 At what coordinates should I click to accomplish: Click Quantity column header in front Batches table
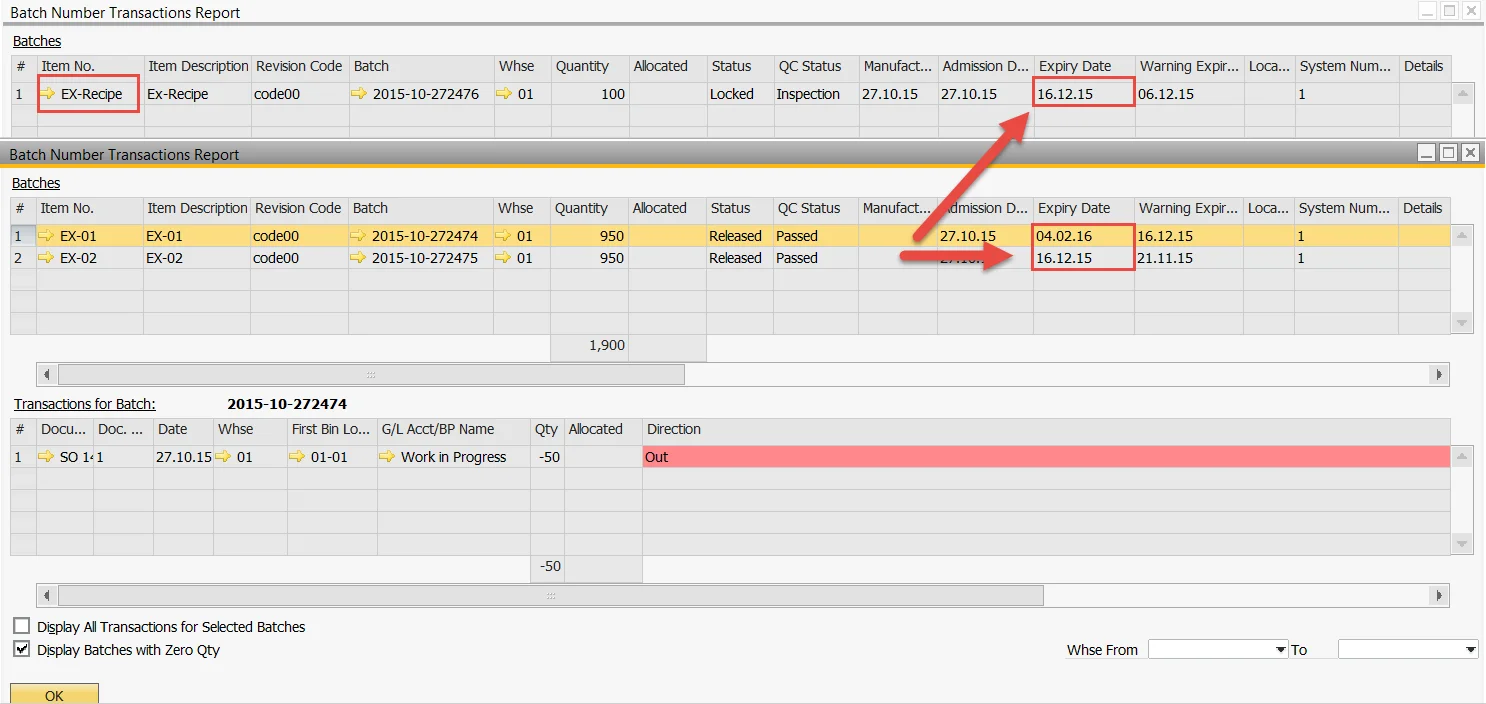(590, 208)
